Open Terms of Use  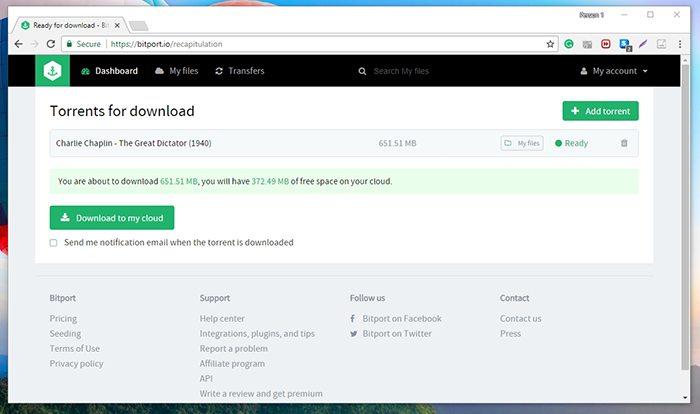[75, 348]
